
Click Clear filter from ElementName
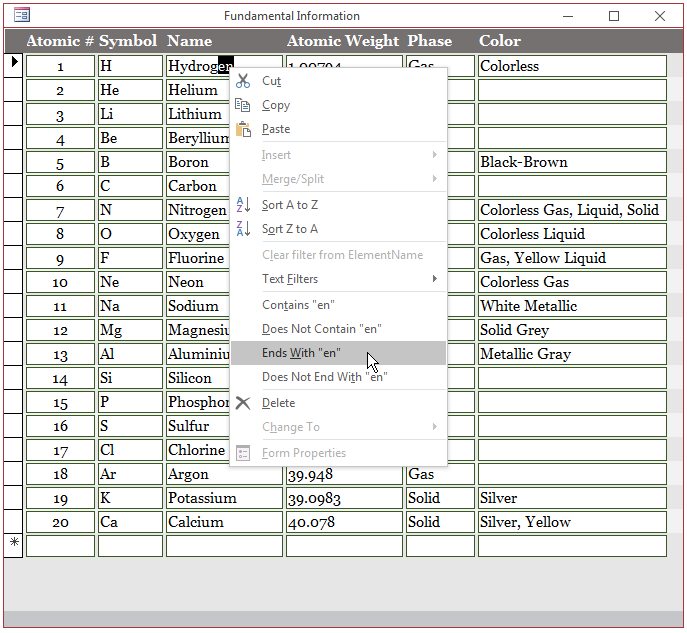(338, 255)
